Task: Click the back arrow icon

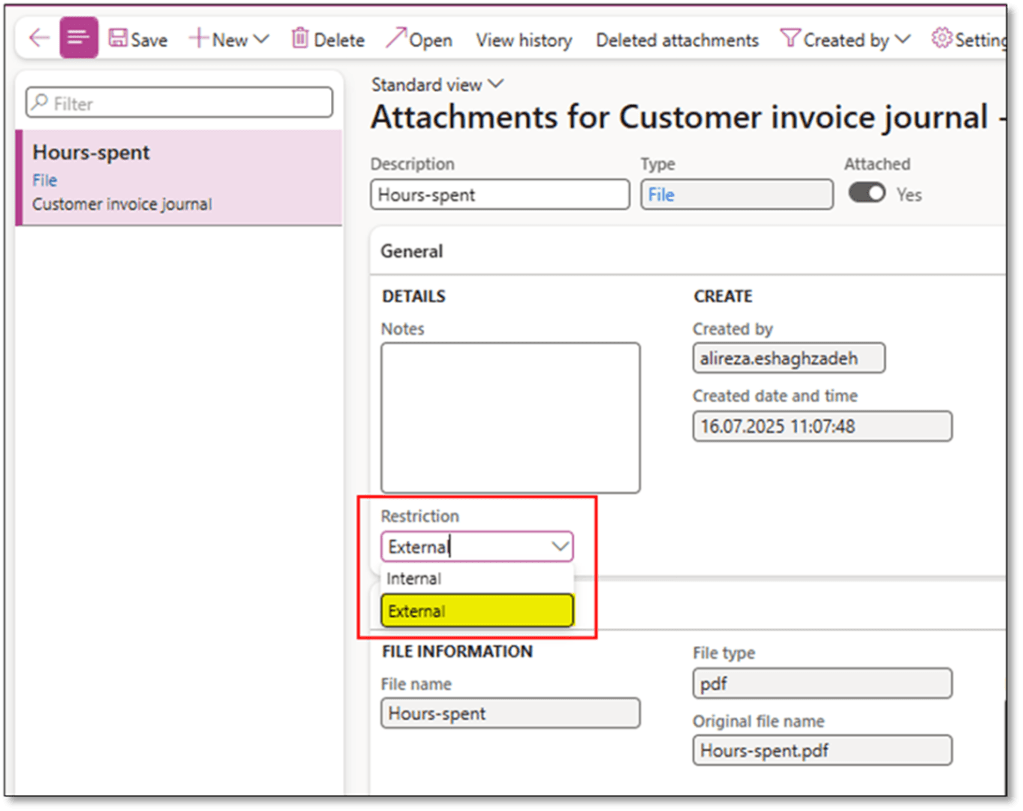Action: 39,39
